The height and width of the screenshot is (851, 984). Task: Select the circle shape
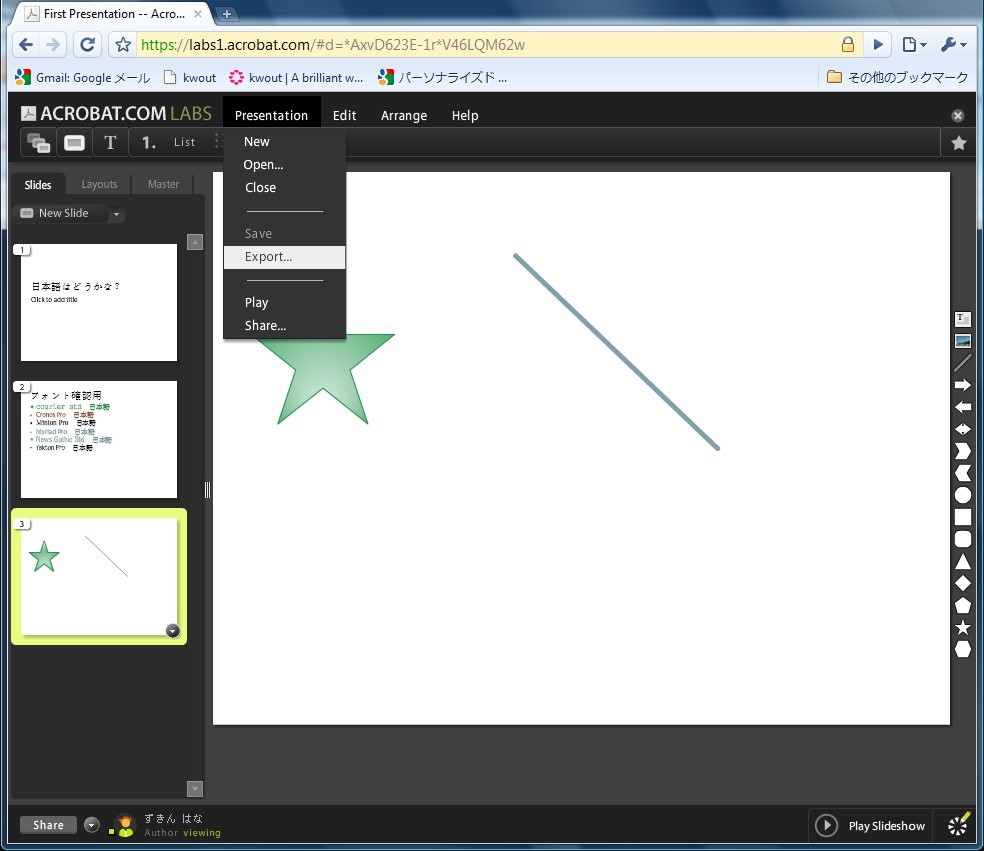[x=962, y=495]
